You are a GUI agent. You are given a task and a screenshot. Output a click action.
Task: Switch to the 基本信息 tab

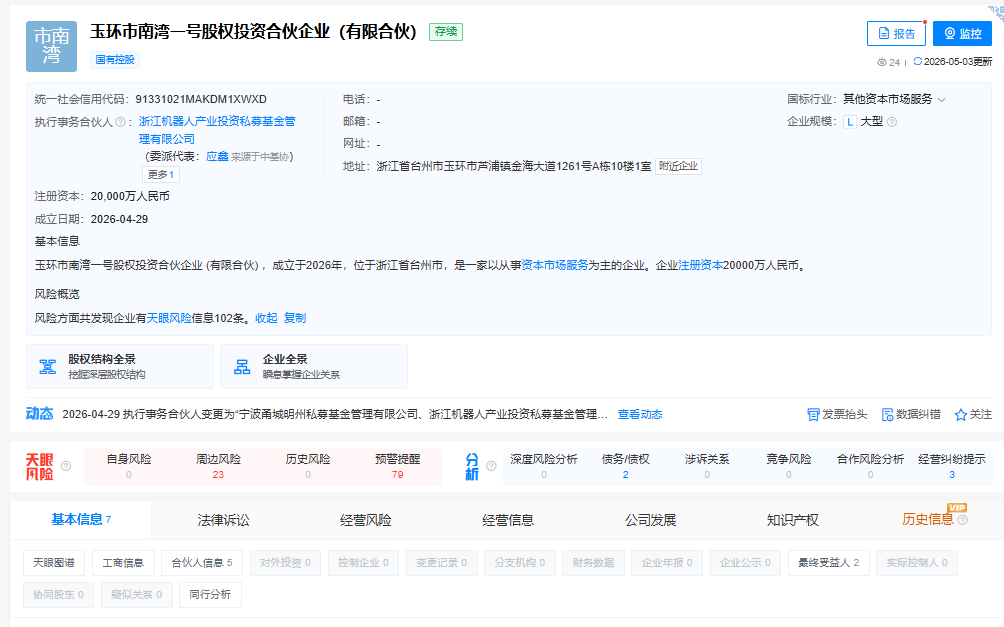(81, 519)
